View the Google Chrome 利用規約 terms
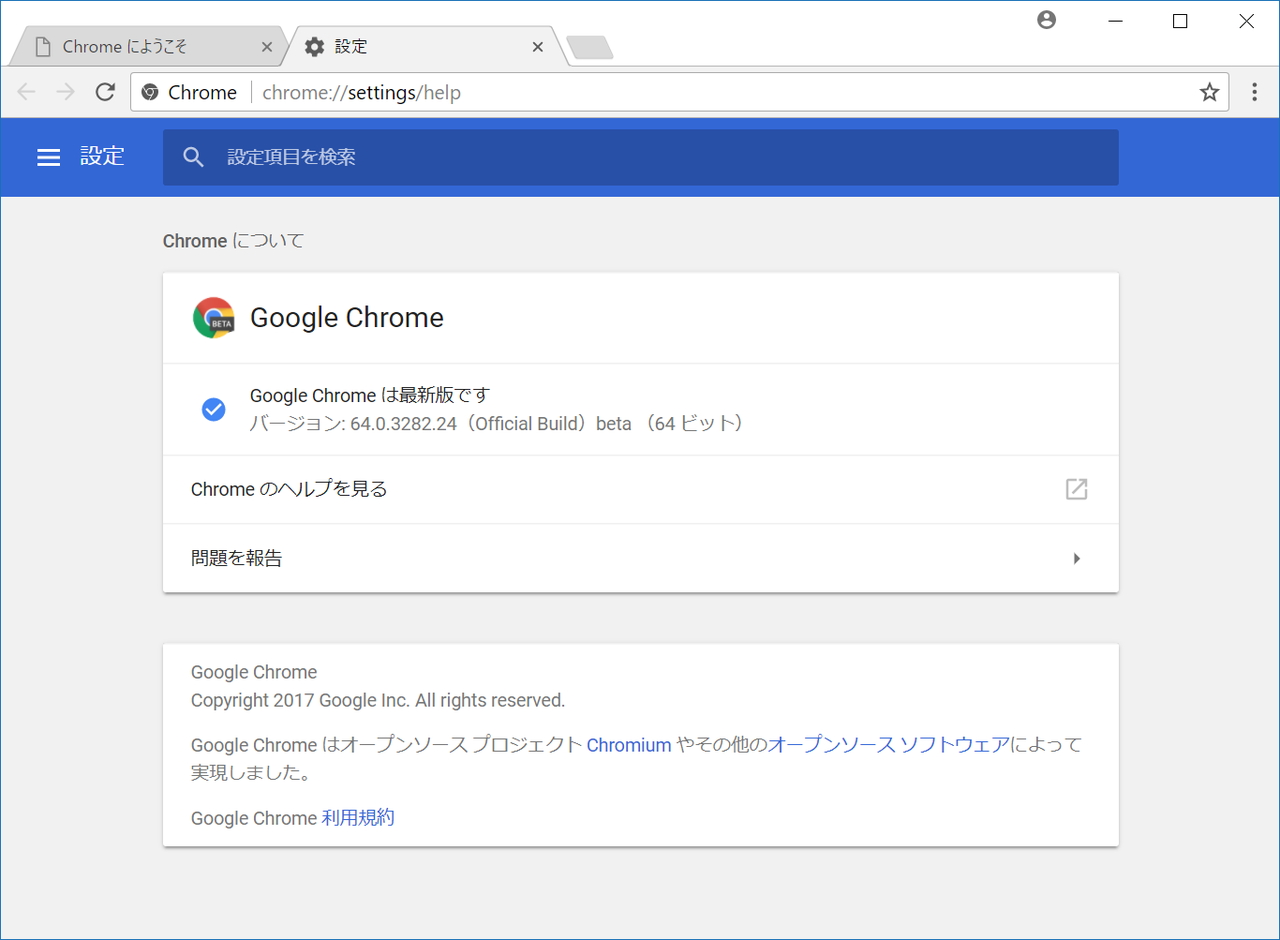The width and height of the screenshot is (1280, 940). (359, 817)
